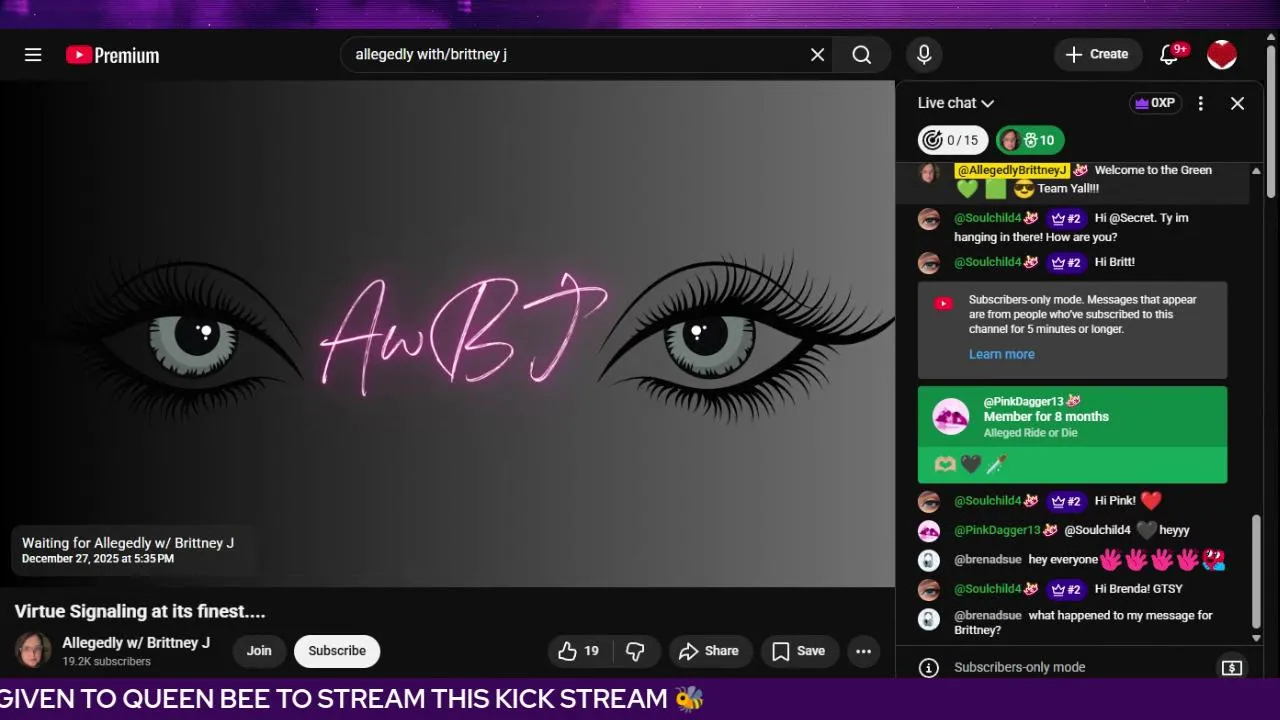Open account avatar menu
Image resolution: width=1280 pixels, height=720 pixels.
(1222, 55)
